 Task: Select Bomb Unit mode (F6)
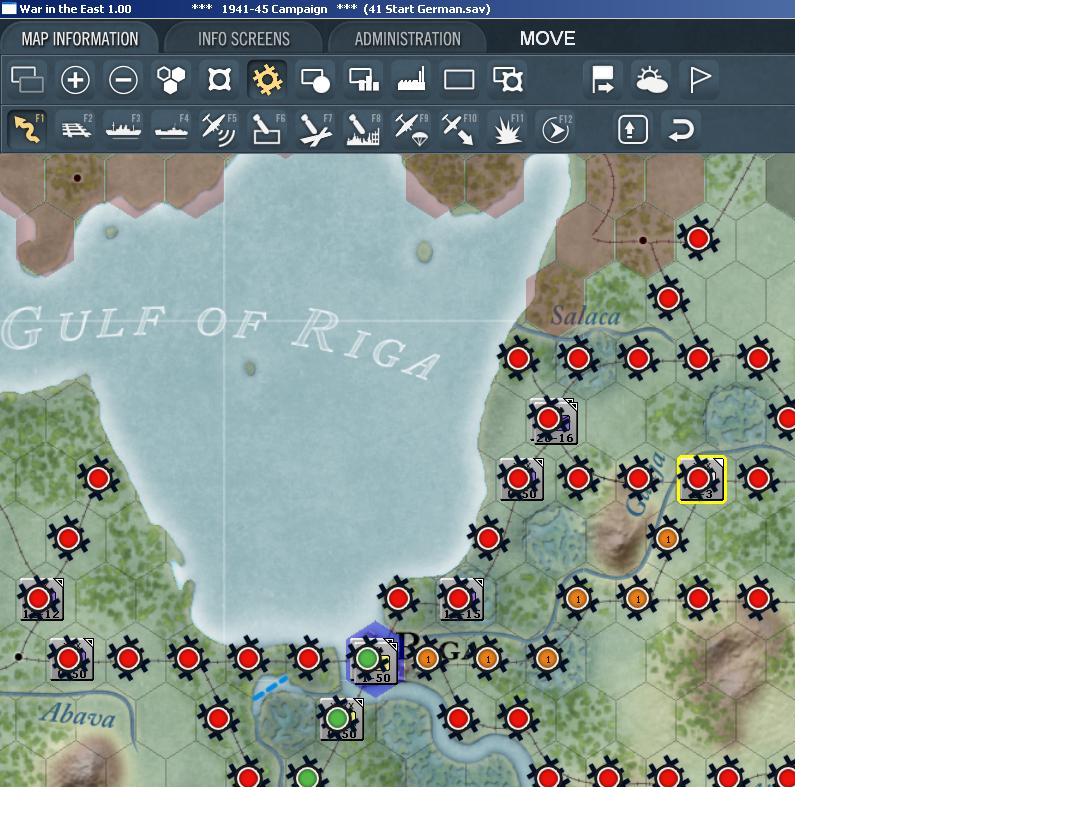click(267, 129)
